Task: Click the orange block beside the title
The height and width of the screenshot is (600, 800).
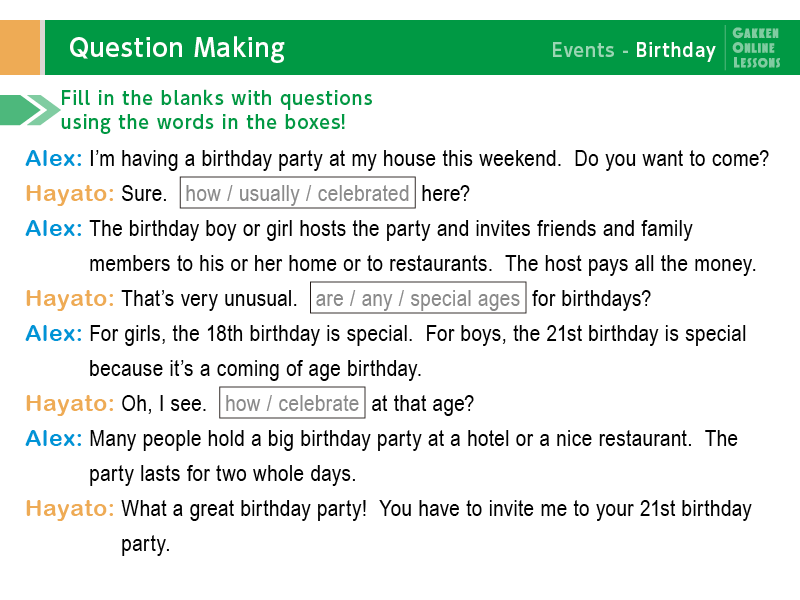Action: pyautogui.click(x=20, y=47)
